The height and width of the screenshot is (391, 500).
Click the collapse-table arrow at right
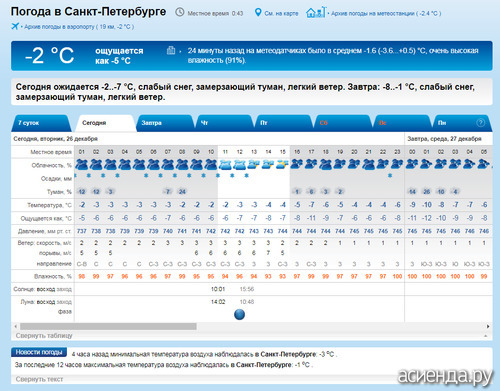click(x=486, y=336)
